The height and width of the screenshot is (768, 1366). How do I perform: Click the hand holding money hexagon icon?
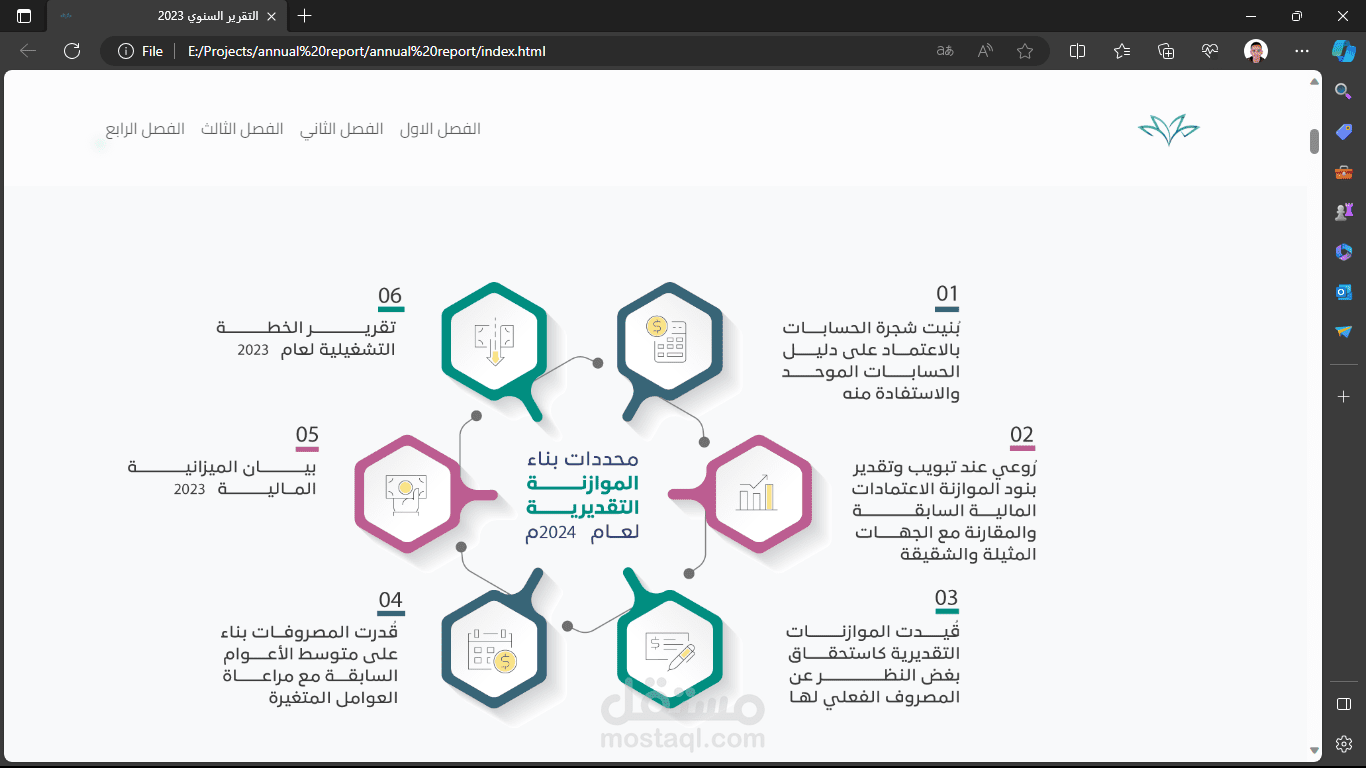[x=406, y=494]
